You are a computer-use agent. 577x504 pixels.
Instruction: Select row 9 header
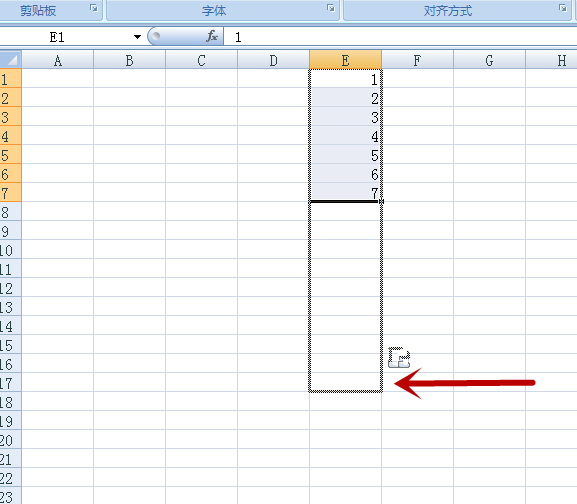(x=11, y=231)
